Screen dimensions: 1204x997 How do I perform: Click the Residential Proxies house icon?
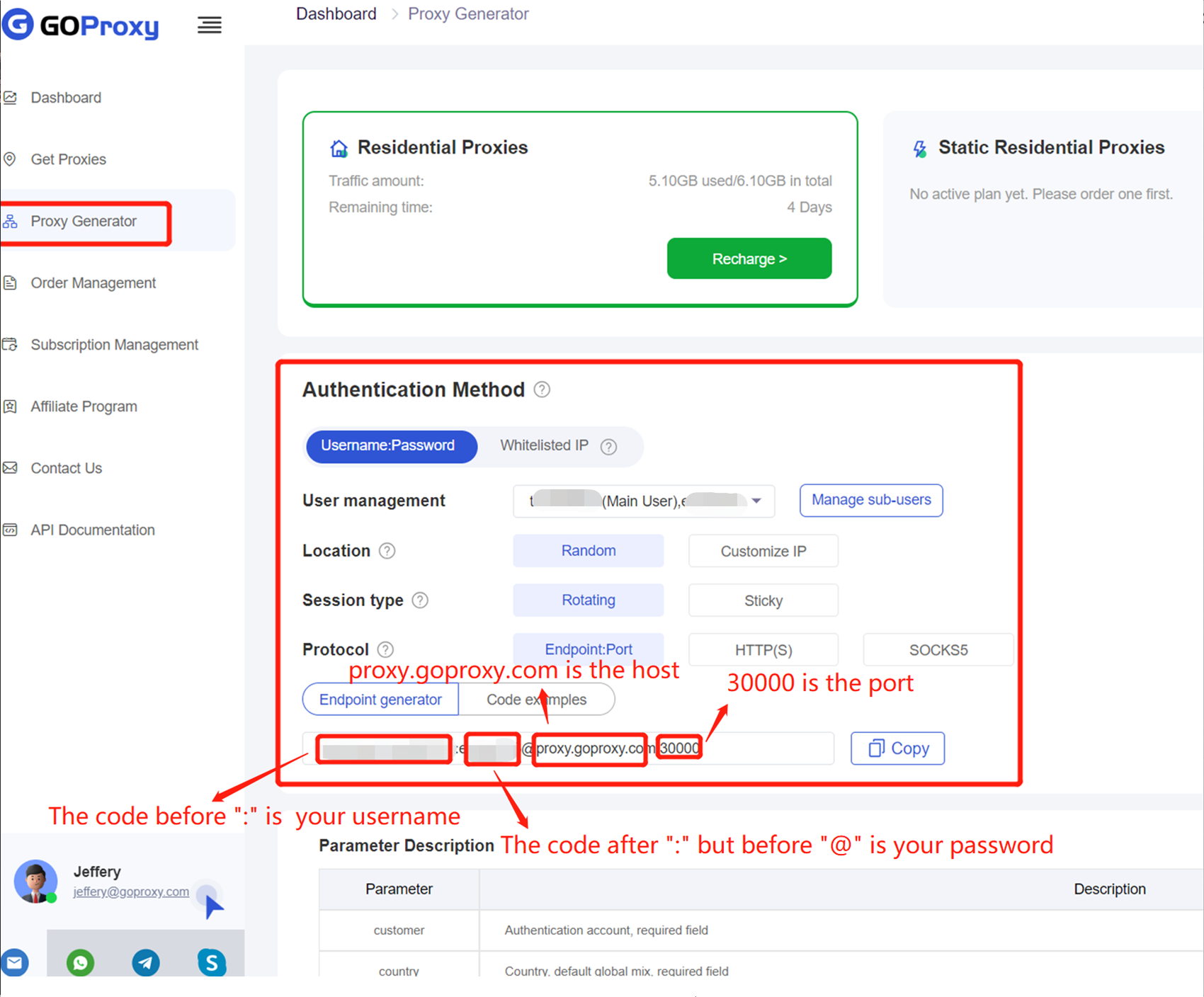[339, 148]
